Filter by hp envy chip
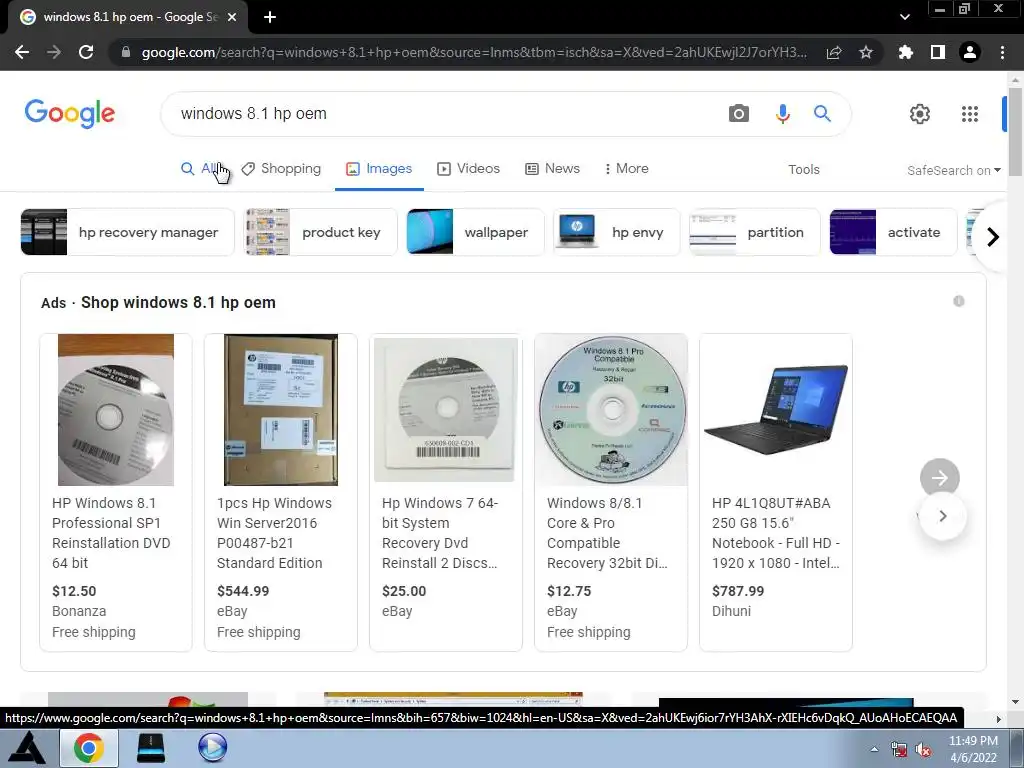 coord(616,232)
